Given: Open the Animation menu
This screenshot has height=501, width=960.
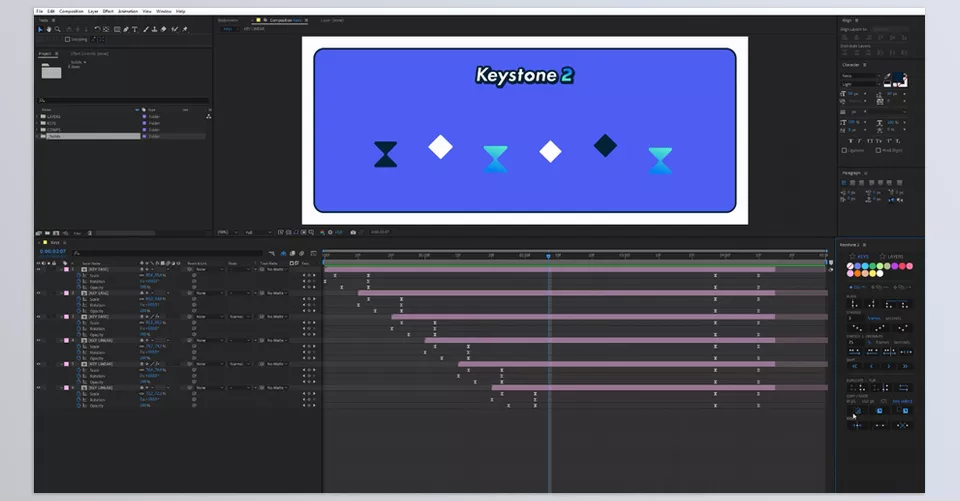Looking at the screenshot, I should click(x=128, y=11).
